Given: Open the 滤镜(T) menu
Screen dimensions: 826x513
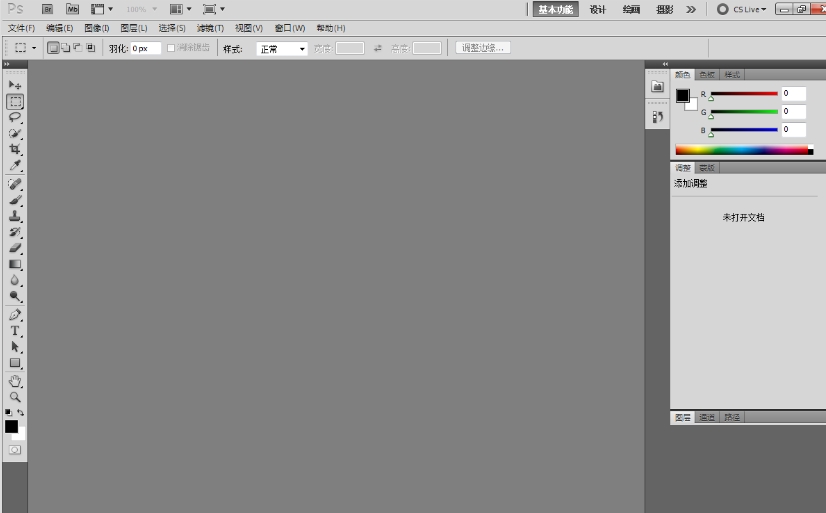Looking at the screenshot, I should click(210, 28).
